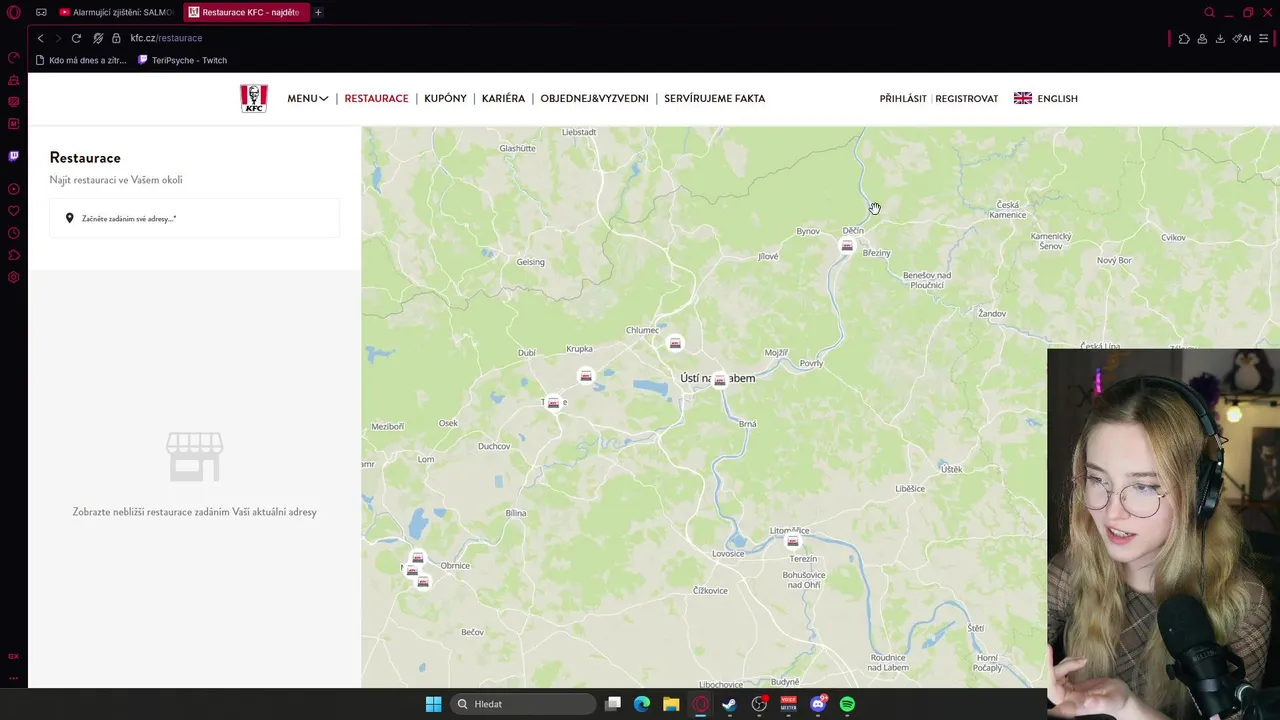Open OBS Studio from the taskbar
The image size is (1280, 720).
point(759,704)
